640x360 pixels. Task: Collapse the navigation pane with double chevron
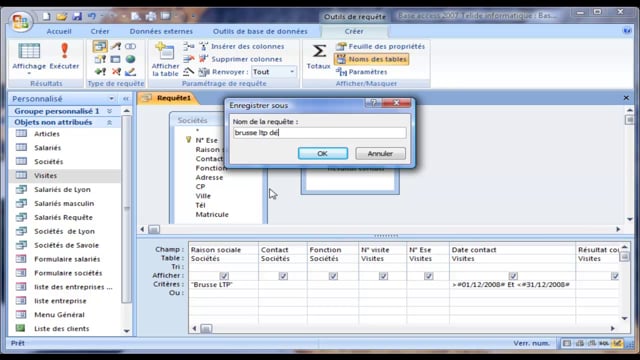tap(126, 99)
